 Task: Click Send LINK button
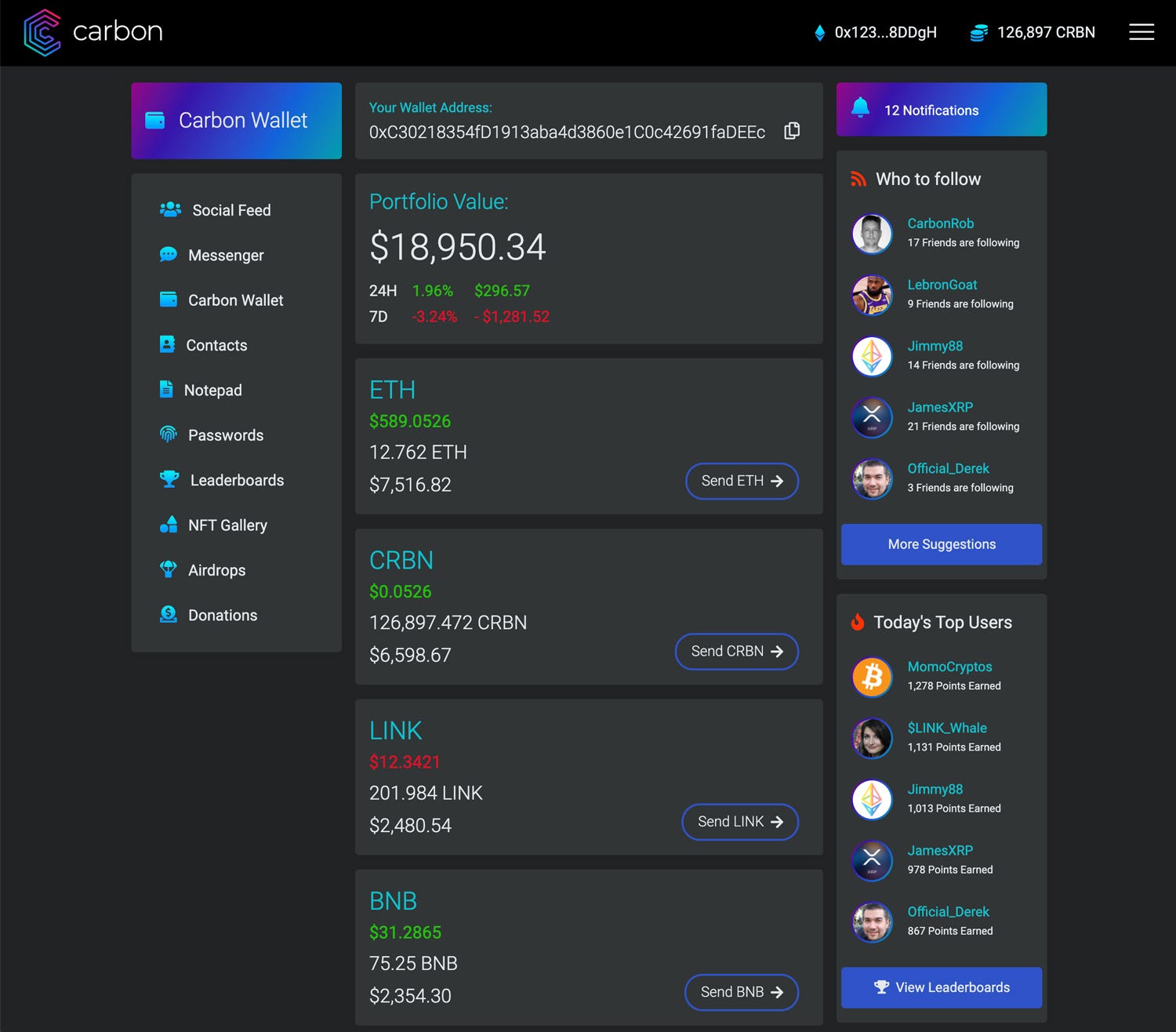pyautogui.click(x=740, y=821)
